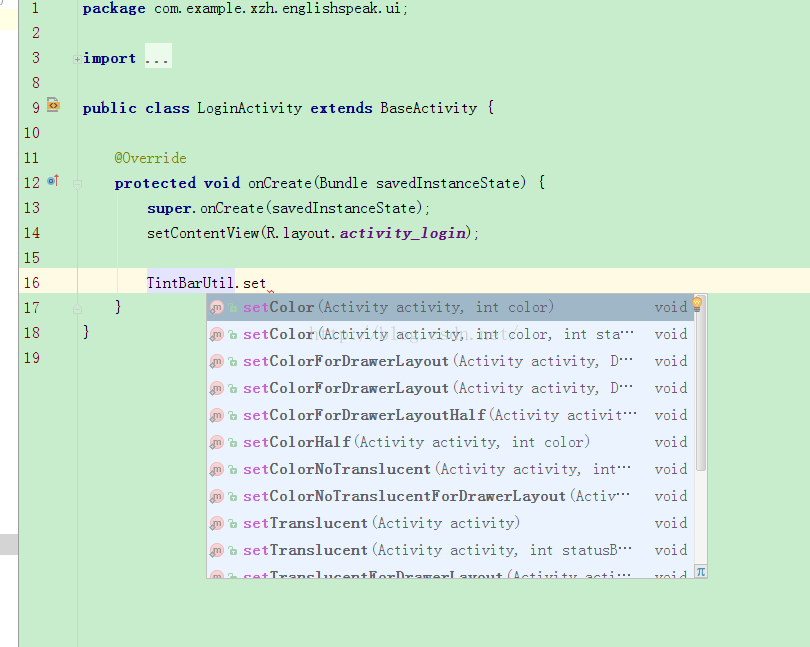Click fold end marker at line 17
The width and height of the screenshot is (810, 647).
coord(77,309)
